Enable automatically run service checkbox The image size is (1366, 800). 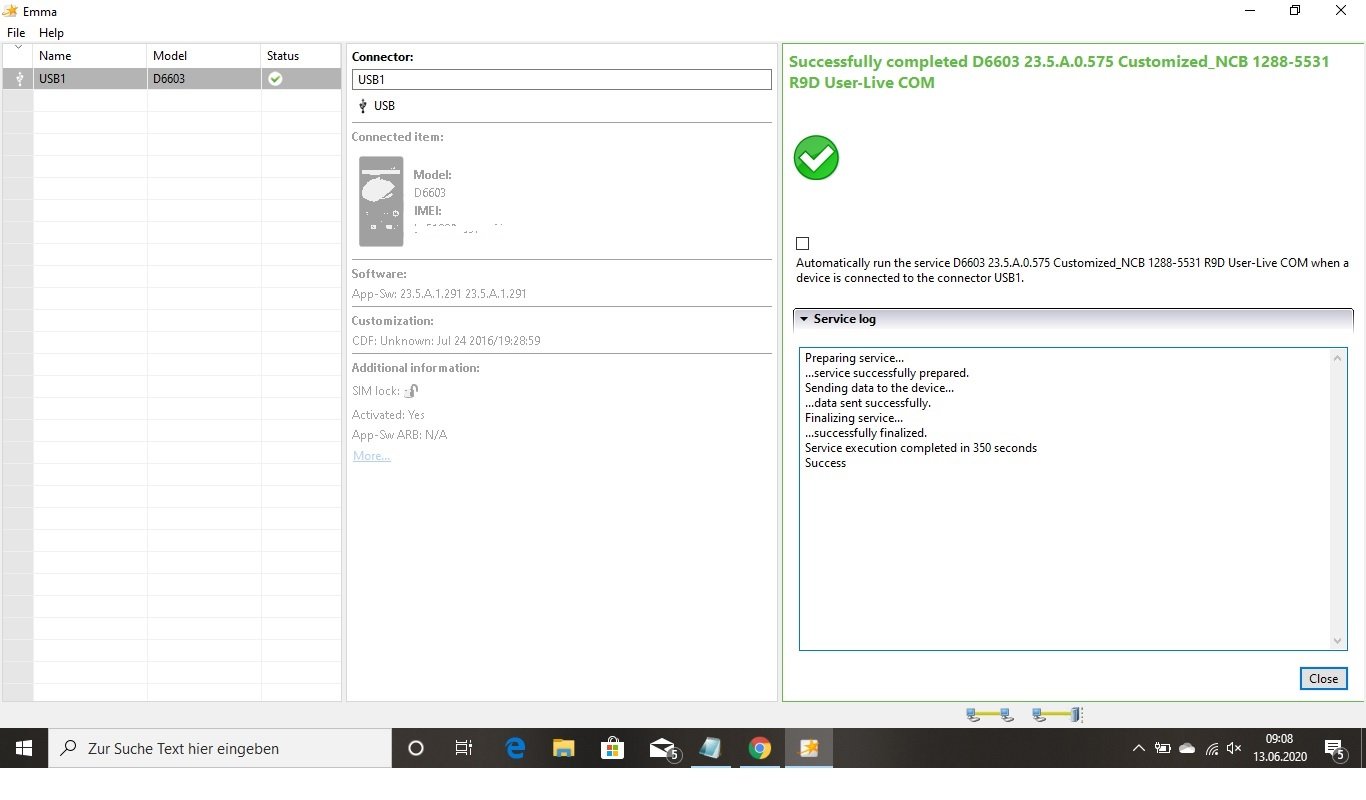pyautogui.click(x=802, y=243)
